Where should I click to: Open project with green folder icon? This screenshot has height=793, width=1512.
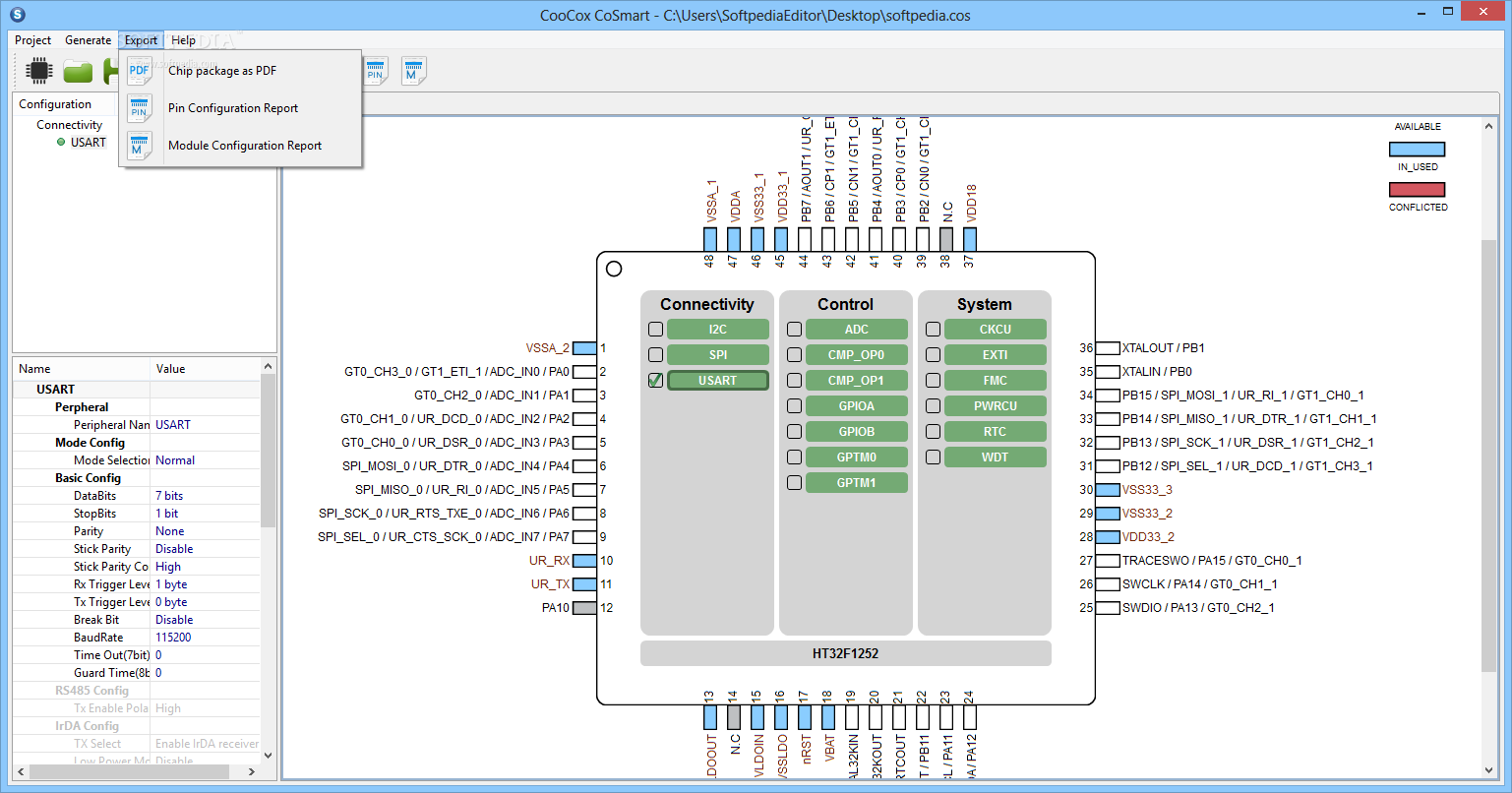pos(78,71)
